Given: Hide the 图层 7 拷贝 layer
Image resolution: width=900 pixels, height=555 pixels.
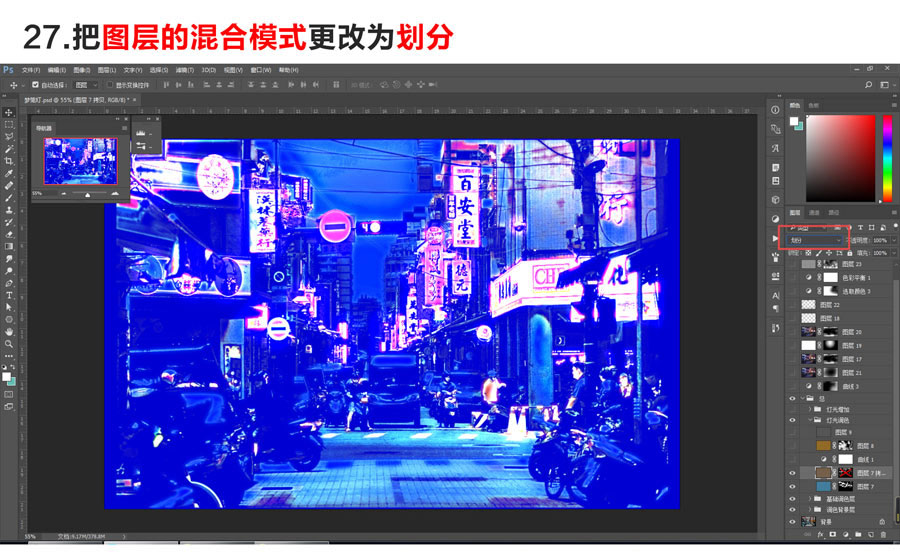Looking at the screenshot, I should click(793, 473).
